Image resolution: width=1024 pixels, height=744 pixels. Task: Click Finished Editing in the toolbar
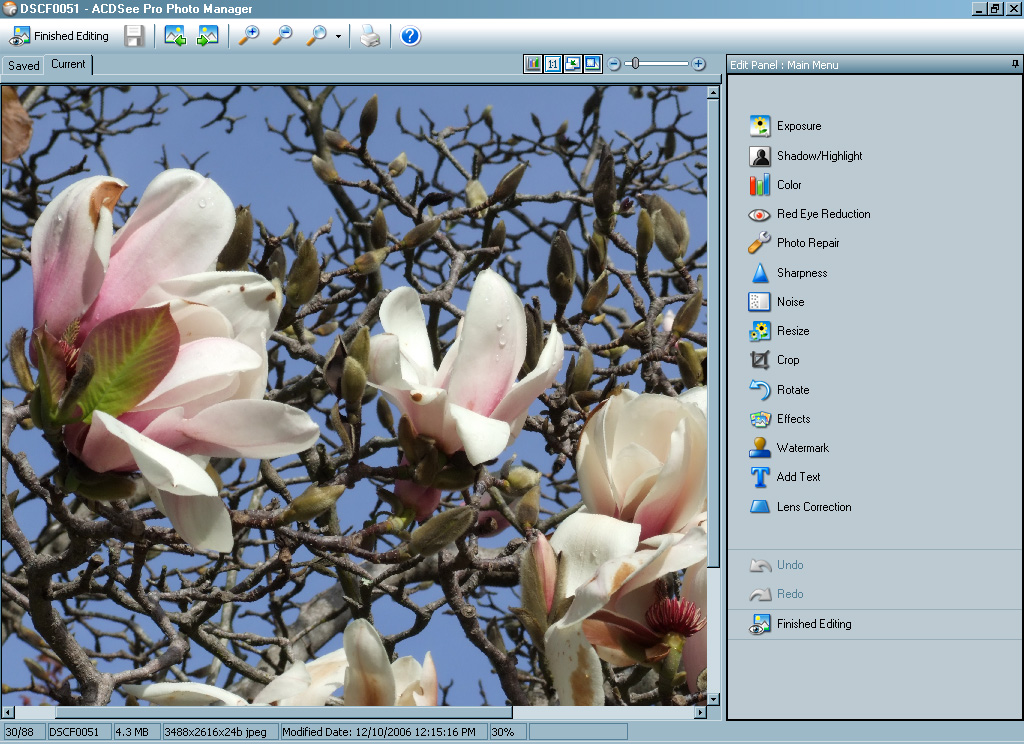[60, 37]
